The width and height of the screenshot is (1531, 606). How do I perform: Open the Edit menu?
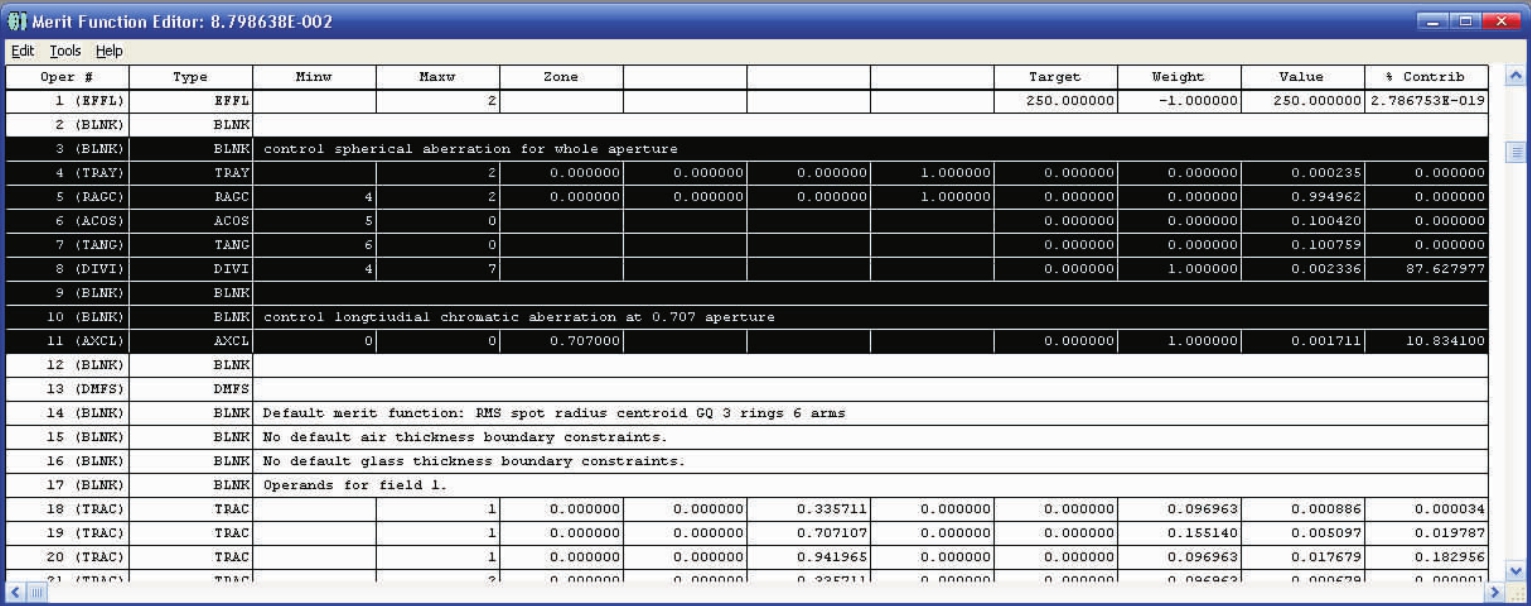[22, 50]
